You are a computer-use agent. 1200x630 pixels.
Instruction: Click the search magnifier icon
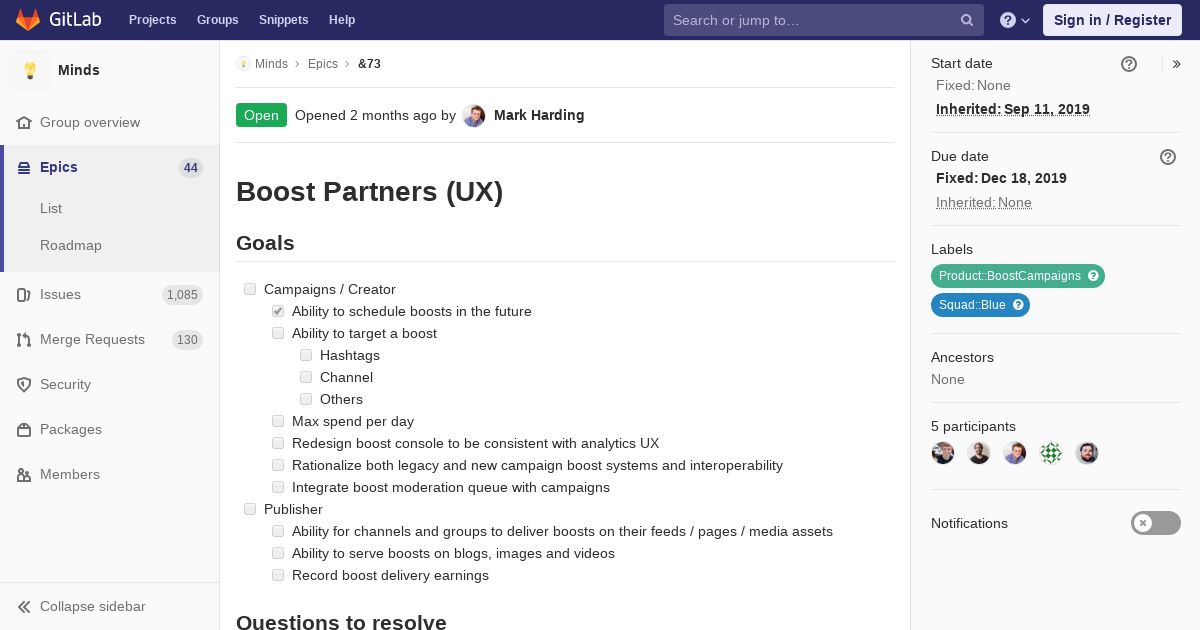pyautogui.click(x=967, y=20)
